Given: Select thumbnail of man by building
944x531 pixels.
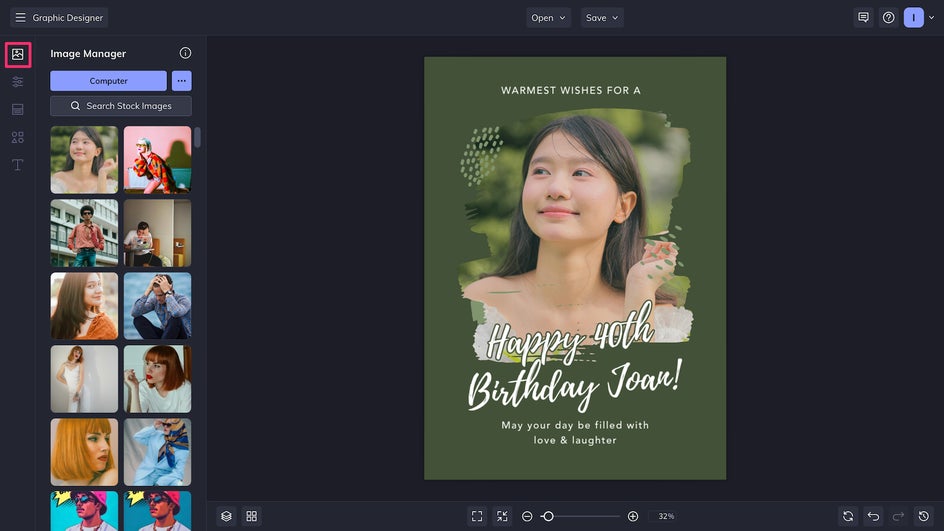Looking at the screenshot, I should (84, 233).
